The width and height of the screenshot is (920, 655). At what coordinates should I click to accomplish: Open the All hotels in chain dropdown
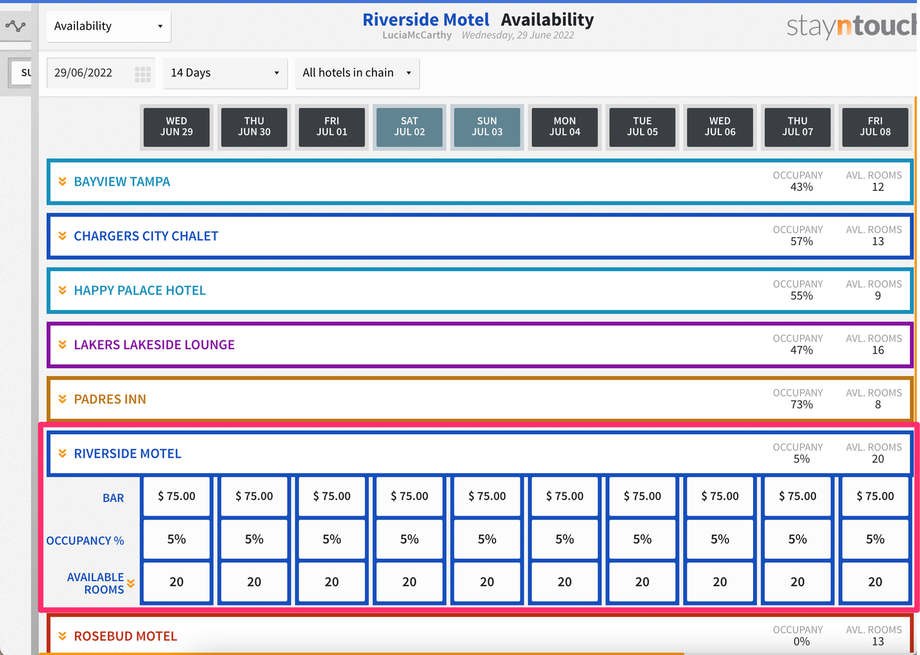[x=357, y=73]
